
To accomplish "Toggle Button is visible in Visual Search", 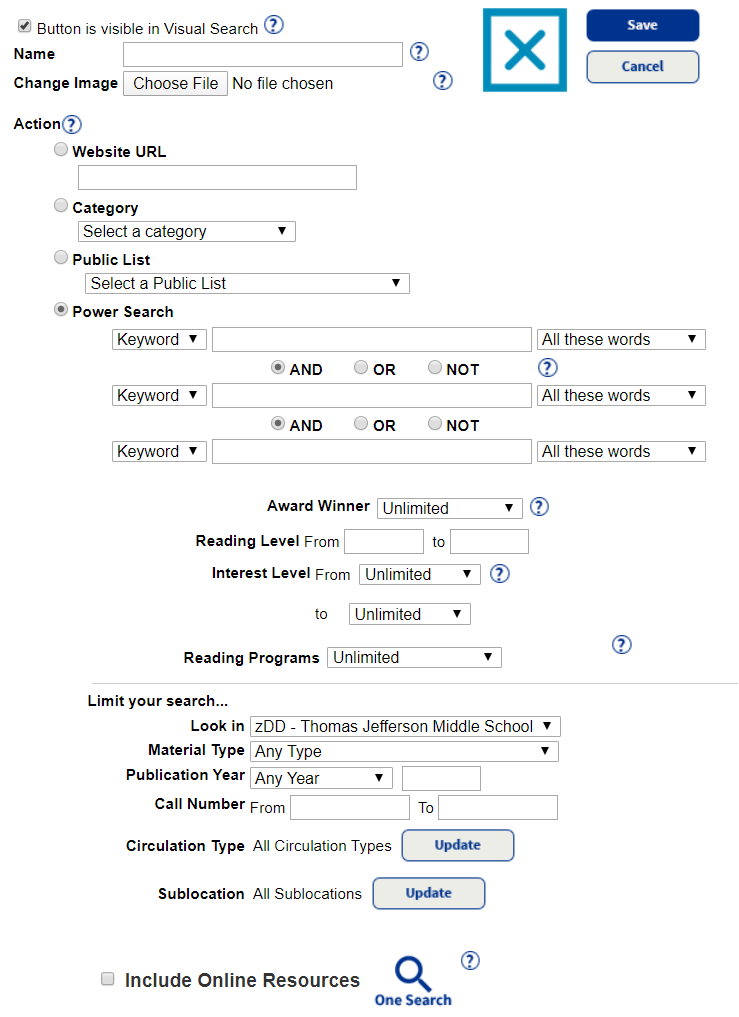I will 25,26.
